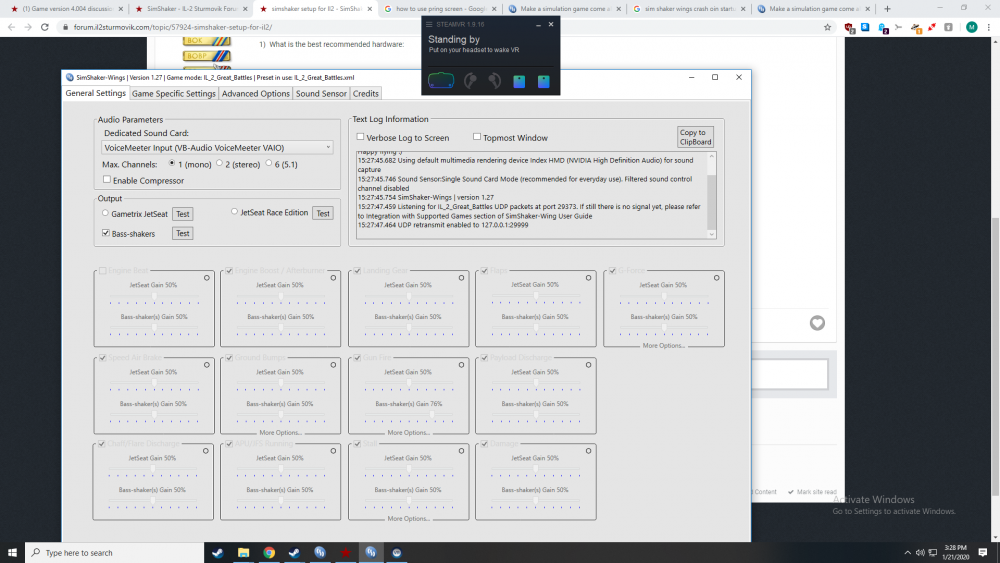Test the Bass-shakers output
Image resolution: width=1000 pixels, height=563 pixels.
point(182,233)
